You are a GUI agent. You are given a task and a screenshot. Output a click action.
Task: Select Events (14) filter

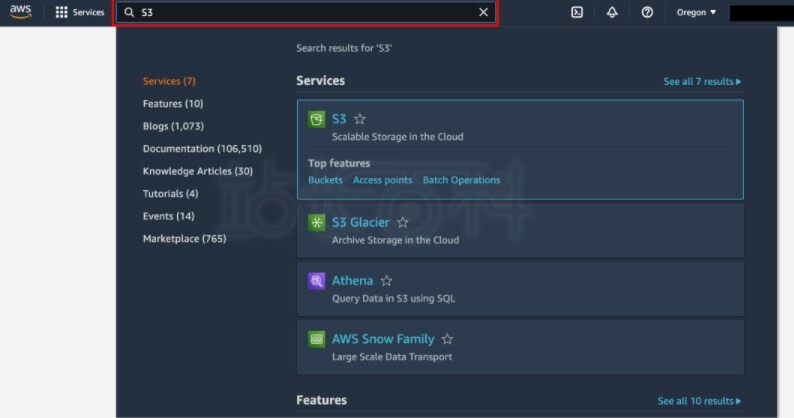(168, 216)
